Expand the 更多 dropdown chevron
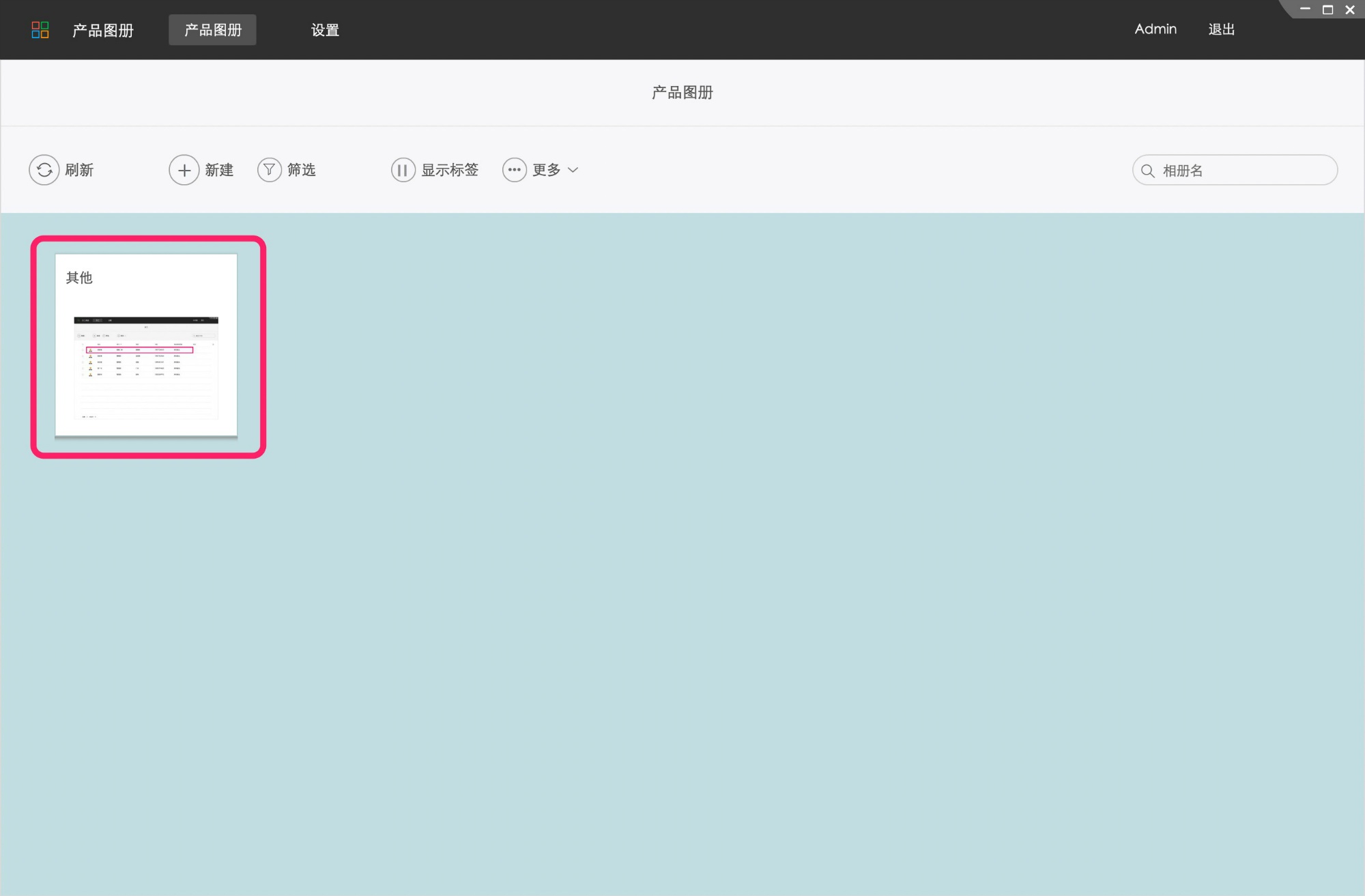 573,170
